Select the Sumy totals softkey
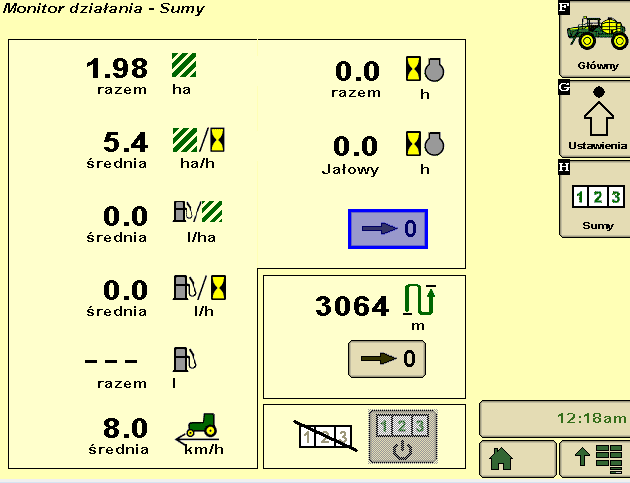 (597, 198)
